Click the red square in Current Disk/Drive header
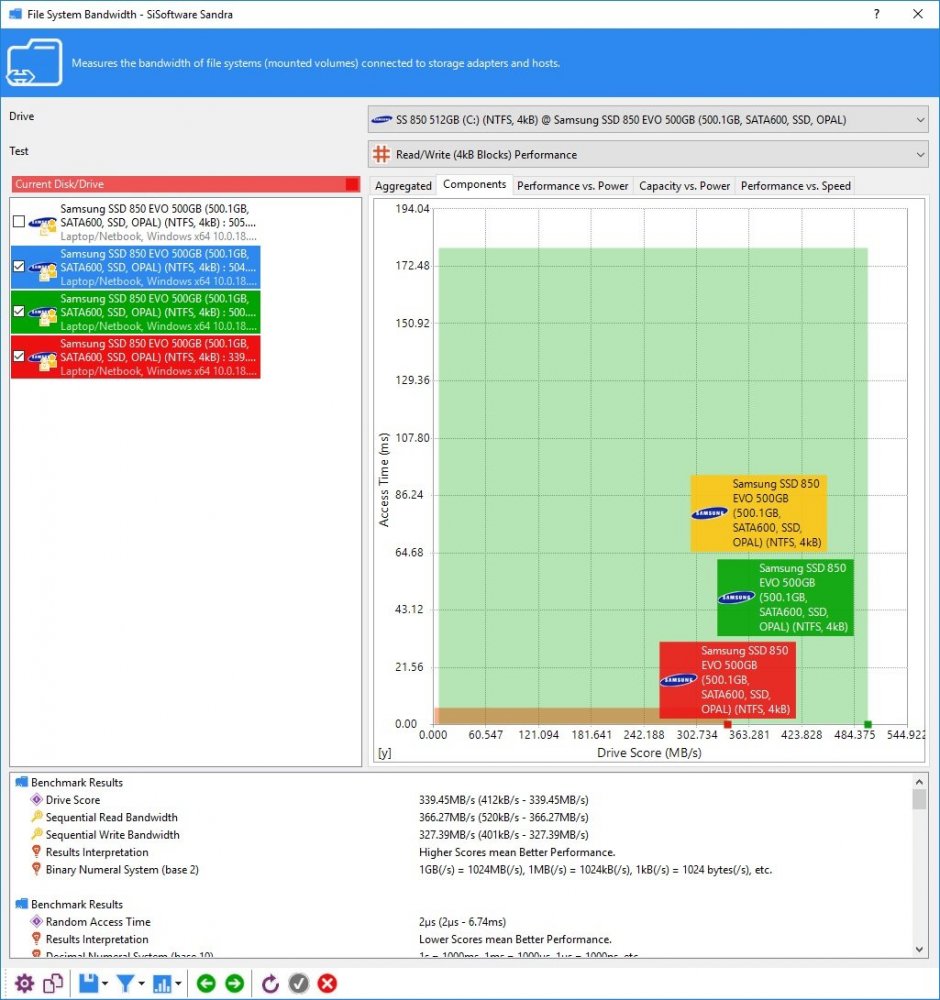This screenshot has width=940, height=1000. [351, 184]
